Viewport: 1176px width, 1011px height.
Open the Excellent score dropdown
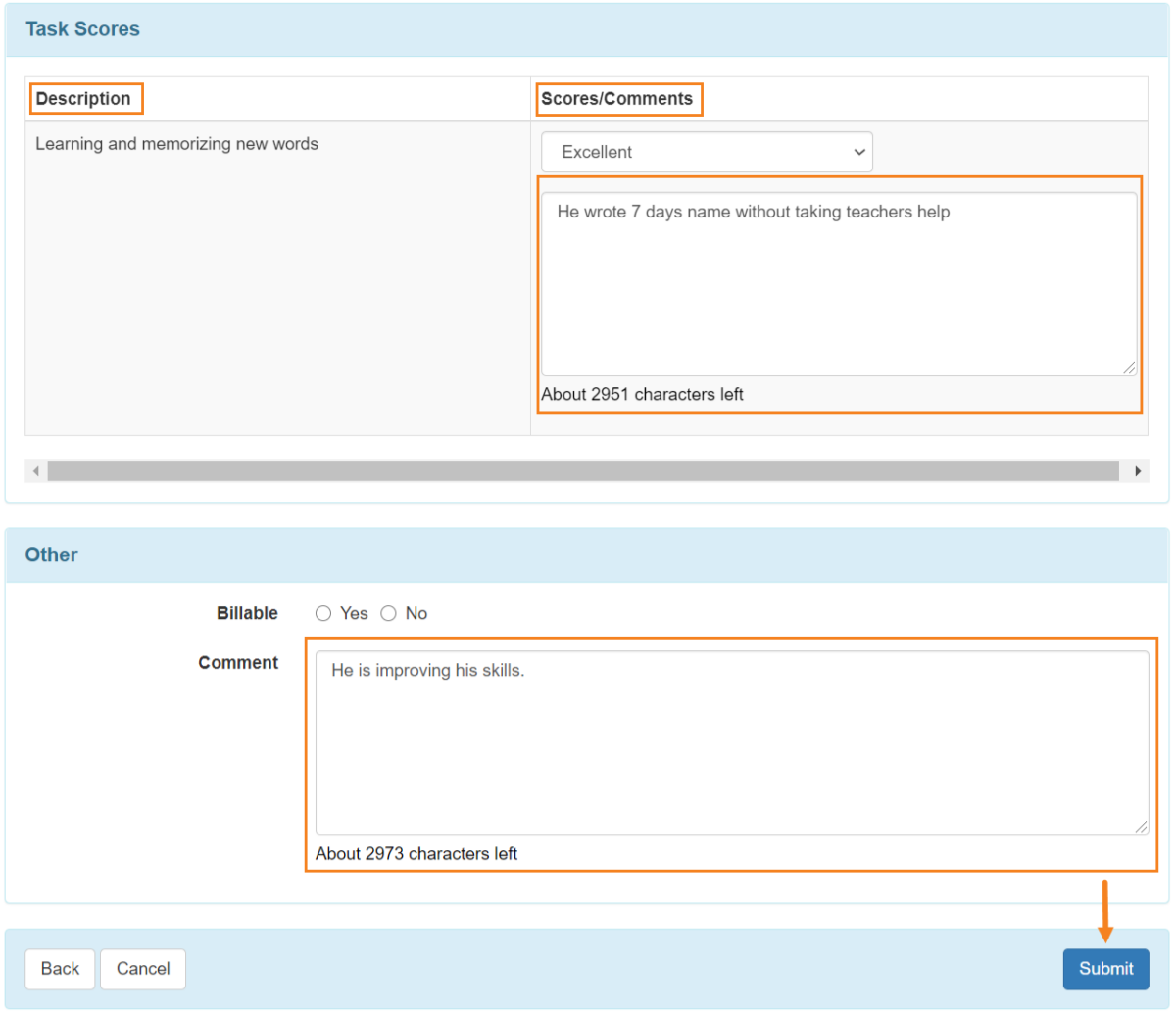click(706, 152)
